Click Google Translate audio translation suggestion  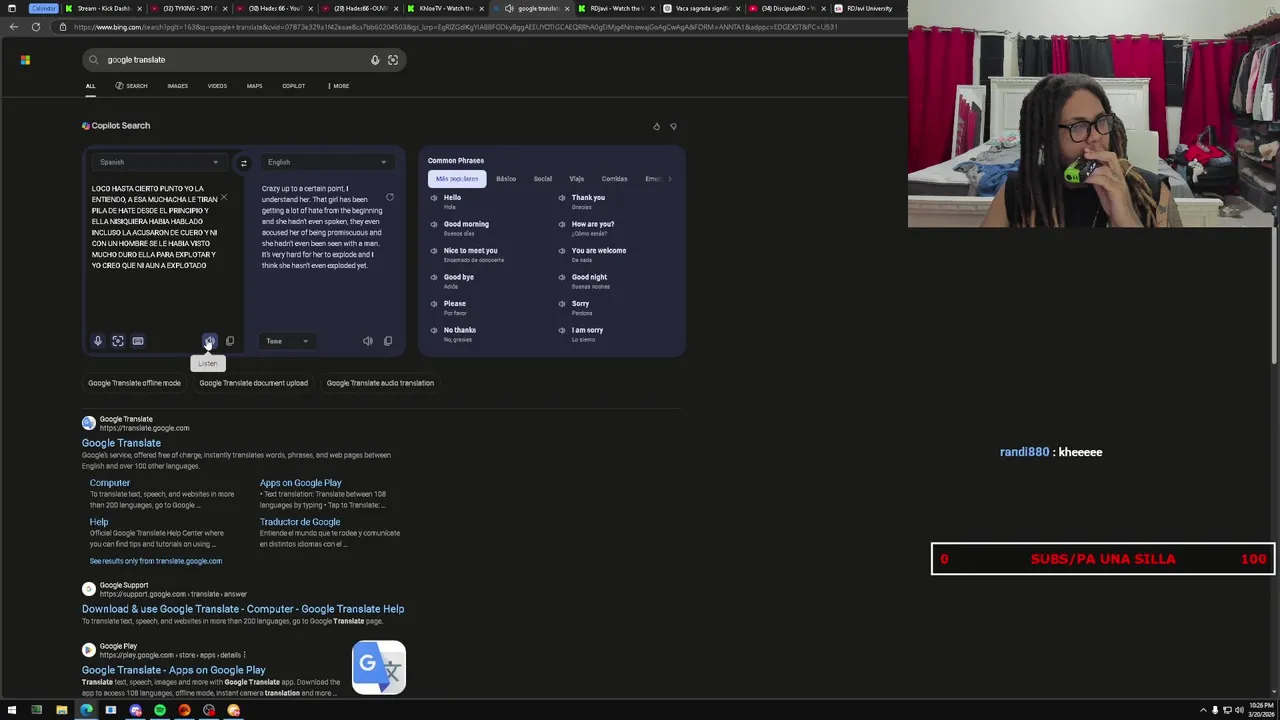380,383
